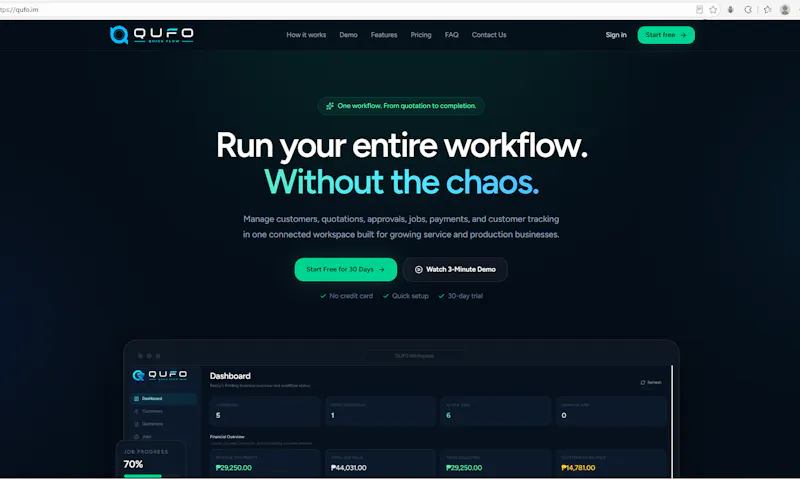The width and height of the screenshot is (800, 479).
Task: Open the How it works nav link
Action: 306,35
